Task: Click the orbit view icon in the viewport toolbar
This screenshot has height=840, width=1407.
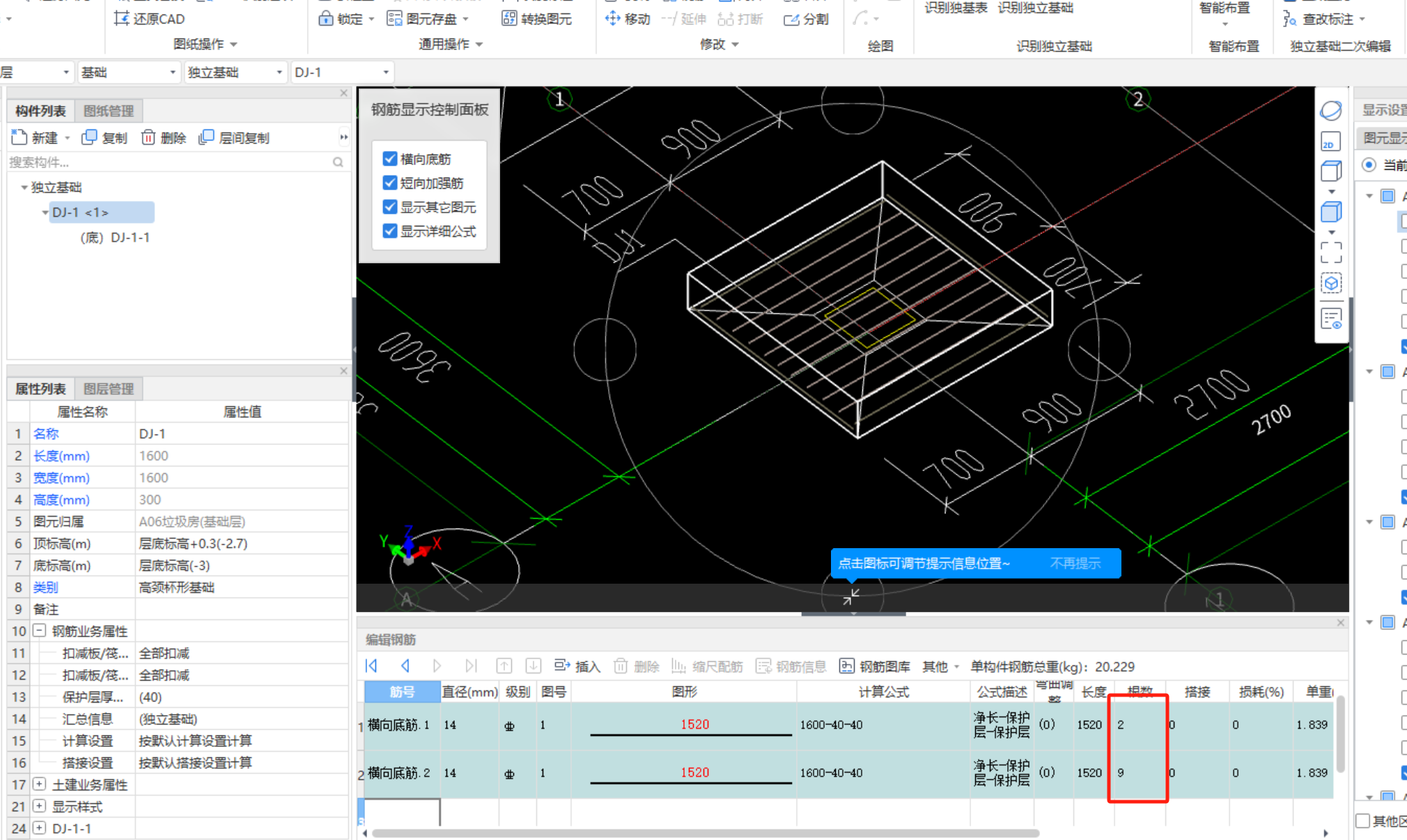Action: (x=1330, y=110)
